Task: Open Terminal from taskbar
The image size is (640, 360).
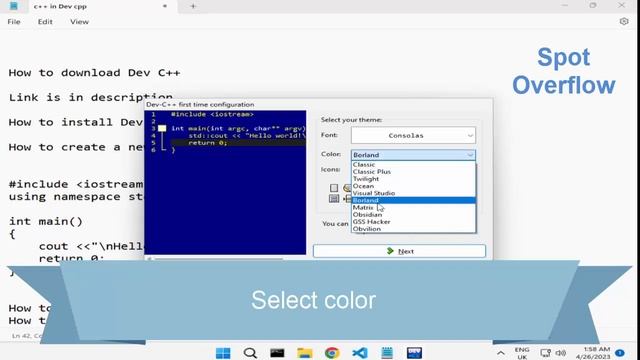Action: point(277,353)
